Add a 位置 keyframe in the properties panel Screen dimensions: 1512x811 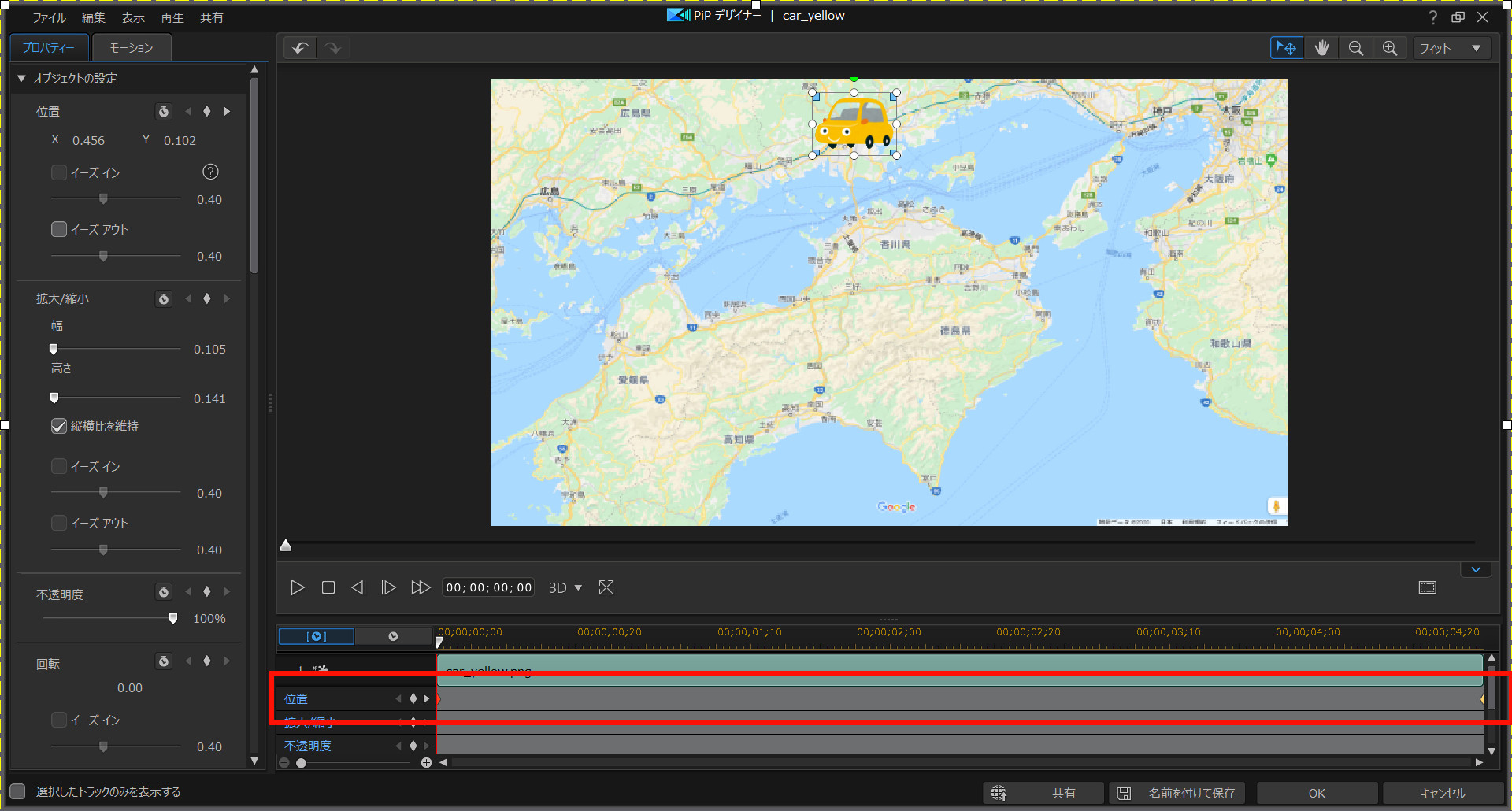tap(207, 112)
